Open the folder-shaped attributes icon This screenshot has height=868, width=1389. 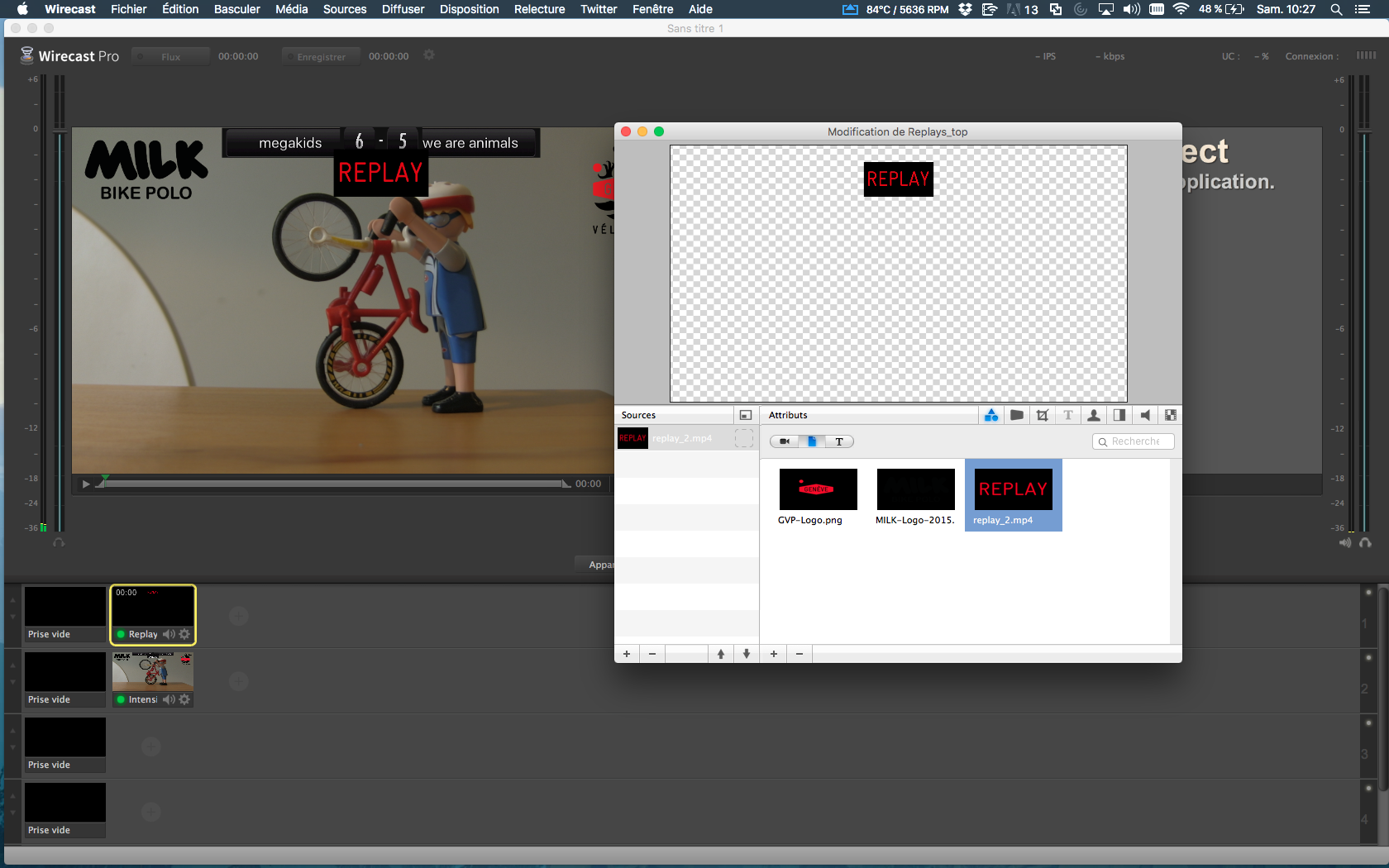coord(1017,415)
